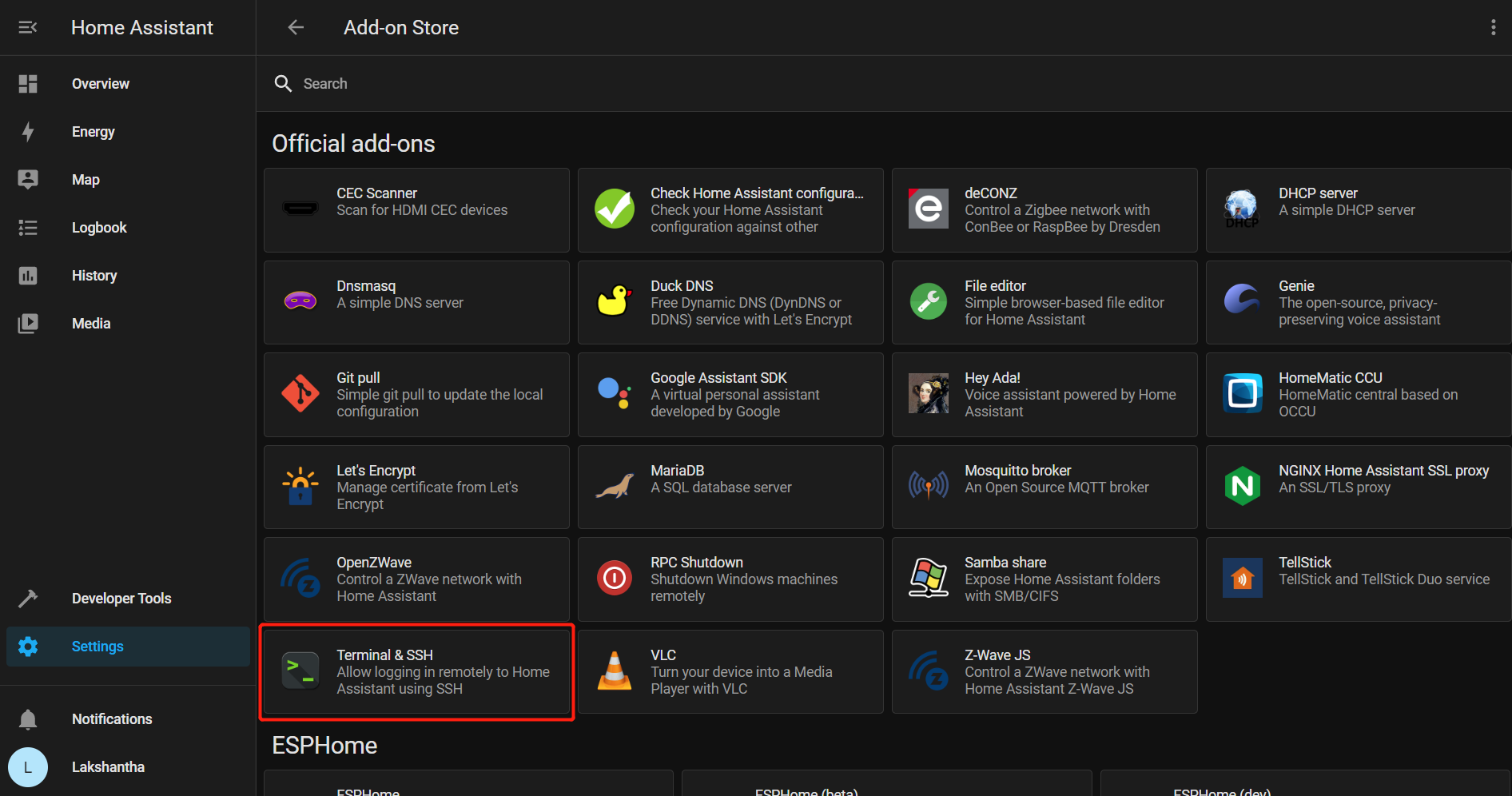Click the Google Assistant SDK dots icon
This screenshot has height=796, width=1512.
click(x=615, y=393)
